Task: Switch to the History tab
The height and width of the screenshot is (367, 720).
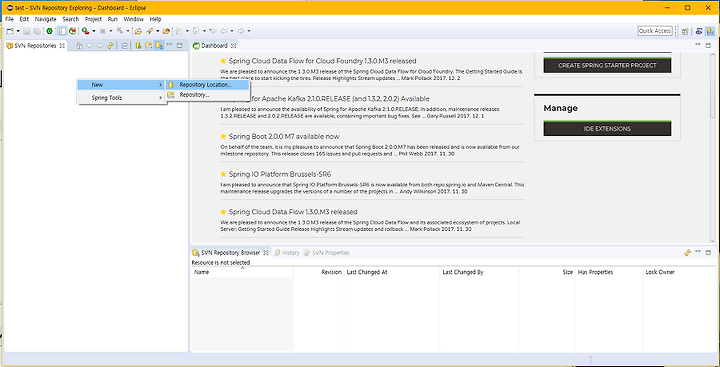Action: click(x=287, y=253)
